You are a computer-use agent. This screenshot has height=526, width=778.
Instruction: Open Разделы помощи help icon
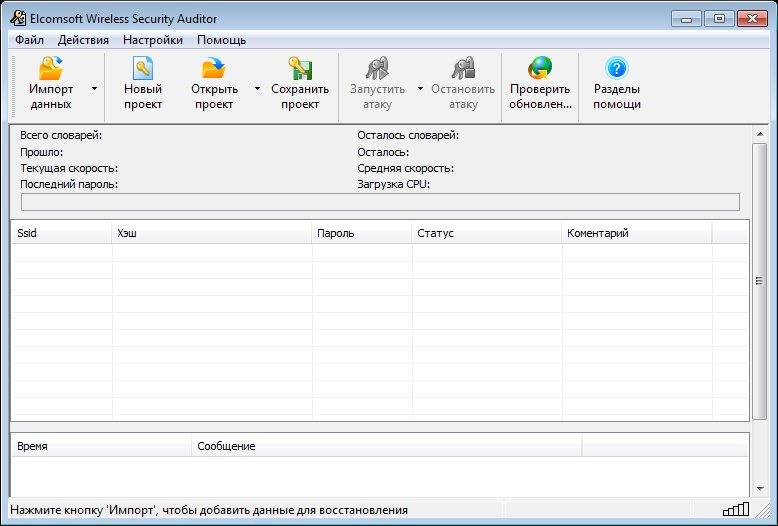pyautogui.click(x=617, y=68)
